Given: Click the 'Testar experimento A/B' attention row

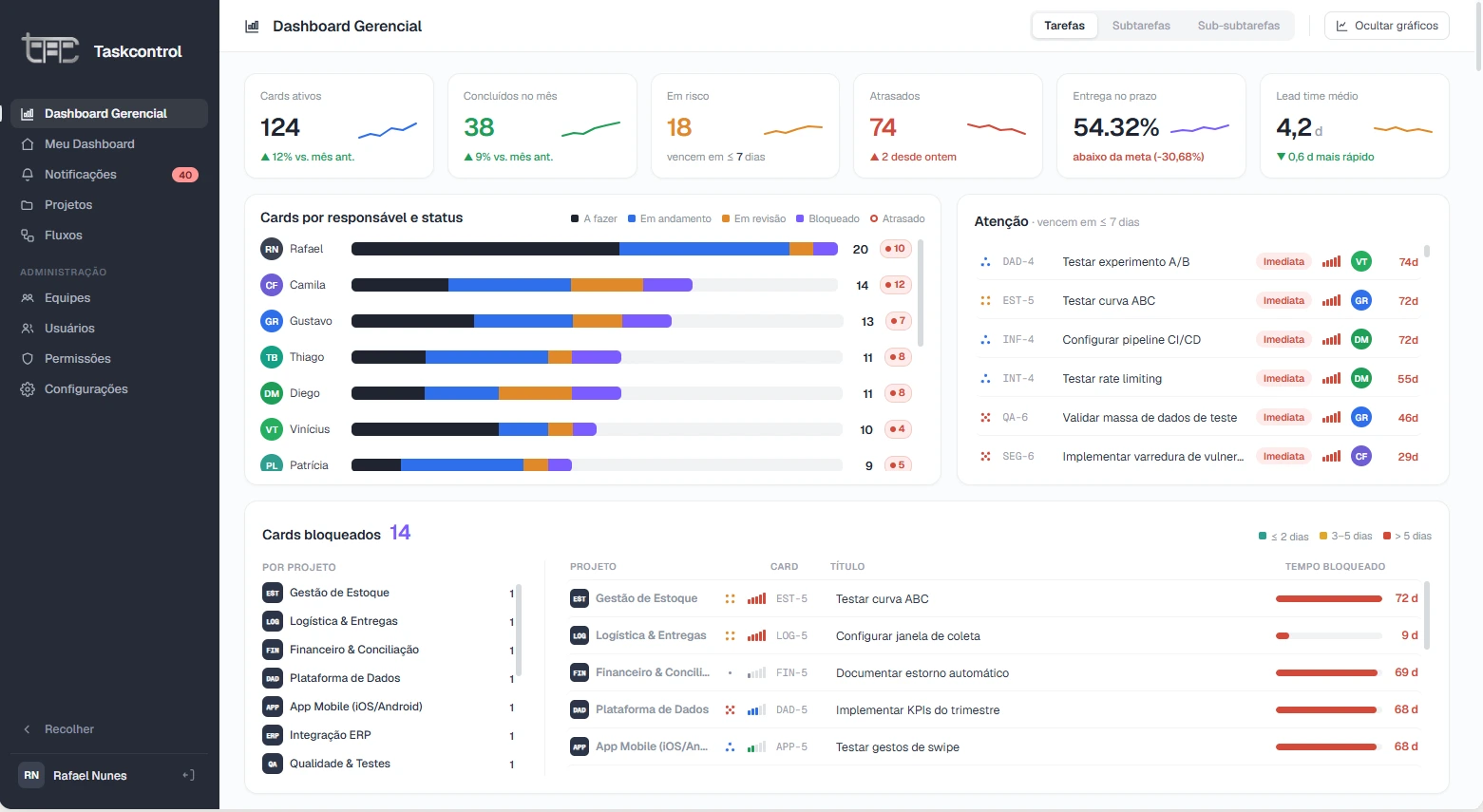Looking at the screenshot, I should pyautogui.click(x=1199, y=262).
